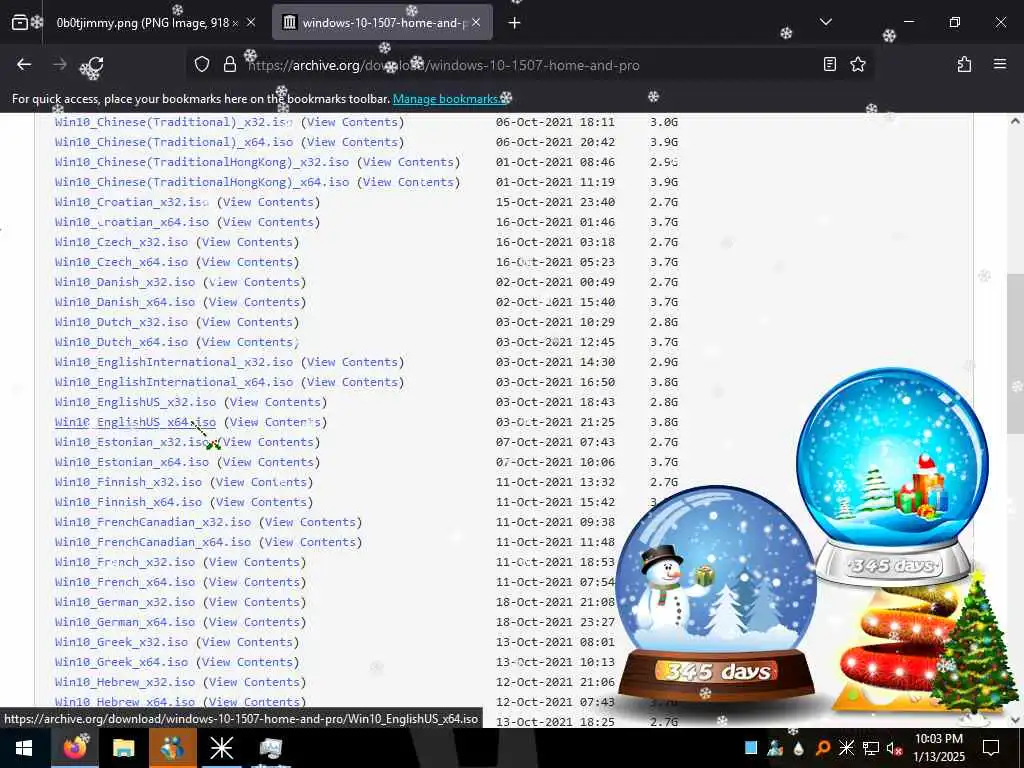Go back to the previous page
Viewport: 1024px width, 768px height.
coord(24,64)
